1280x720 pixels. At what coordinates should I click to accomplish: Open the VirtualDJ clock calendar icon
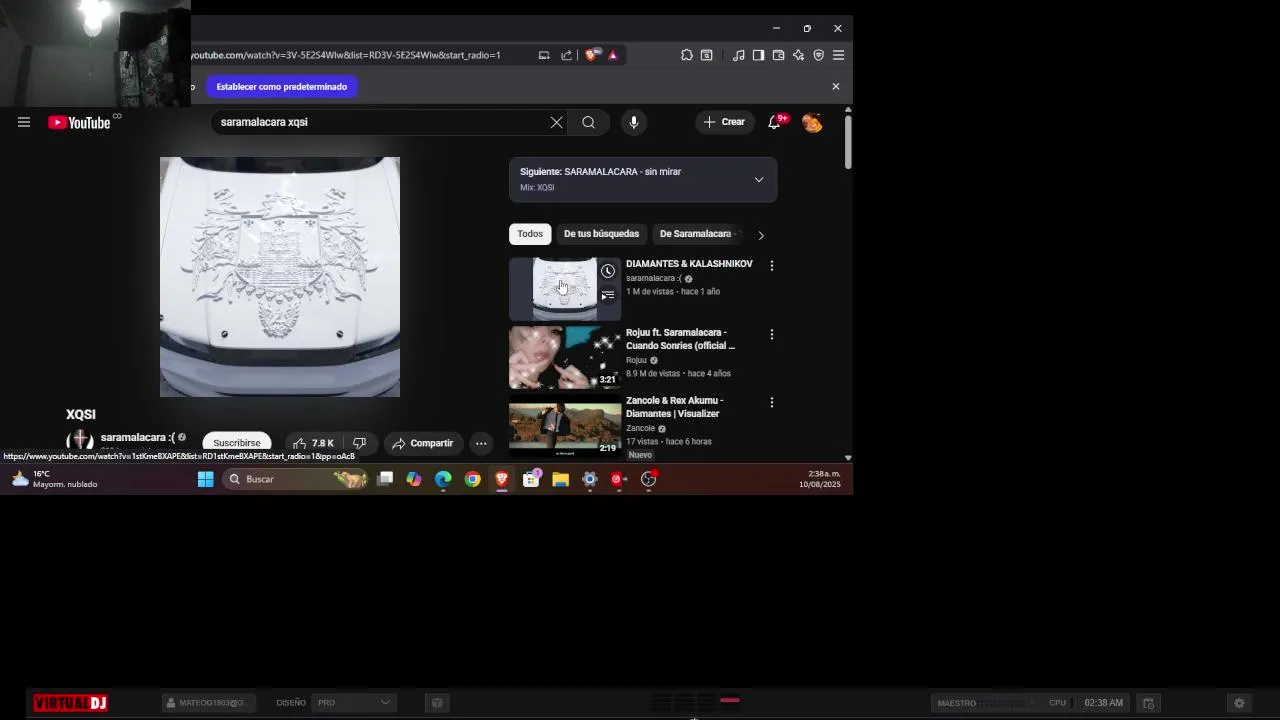pos(1148,703)
